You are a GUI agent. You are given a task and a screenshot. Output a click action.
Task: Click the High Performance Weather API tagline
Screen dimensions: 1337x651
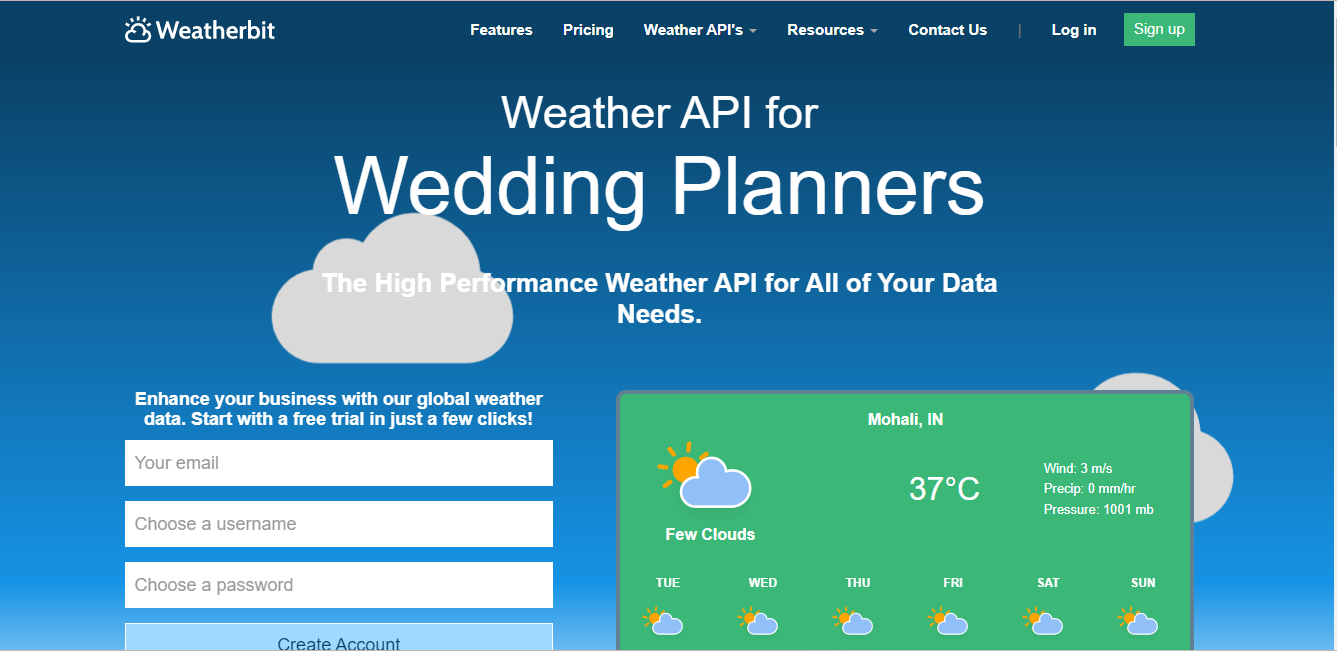659,298
